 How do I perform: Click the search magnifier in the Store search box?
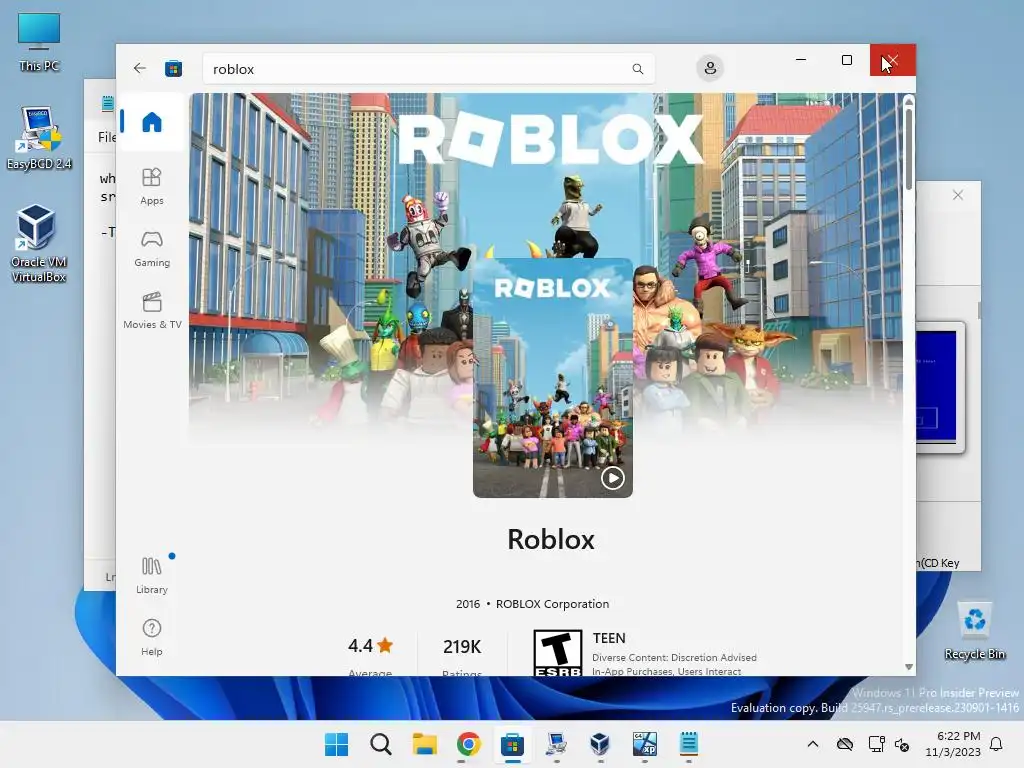pyautogui.click(x=637, y=69)
